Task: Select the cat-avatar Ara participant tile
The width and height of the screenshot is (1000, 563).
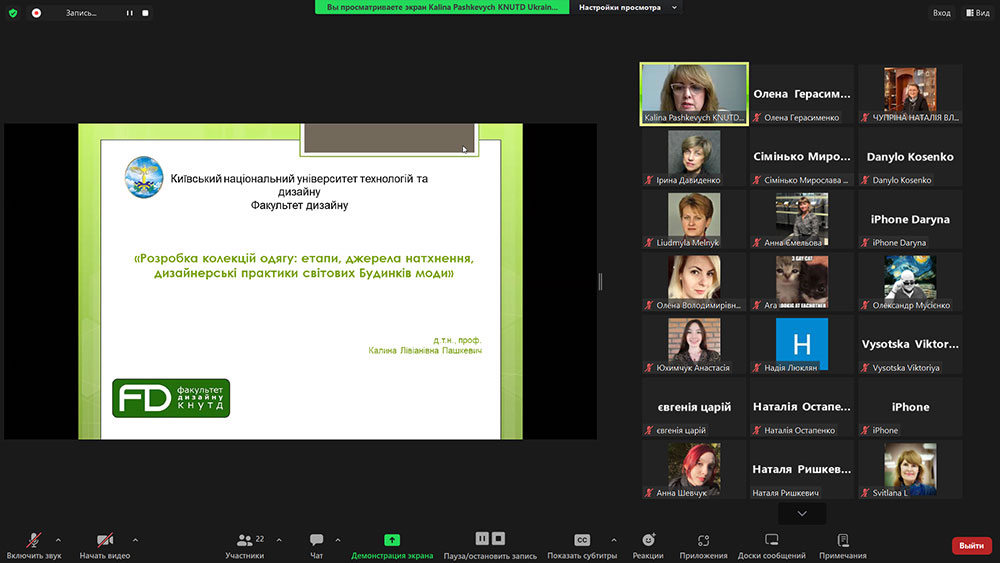Action: [802, 282]
